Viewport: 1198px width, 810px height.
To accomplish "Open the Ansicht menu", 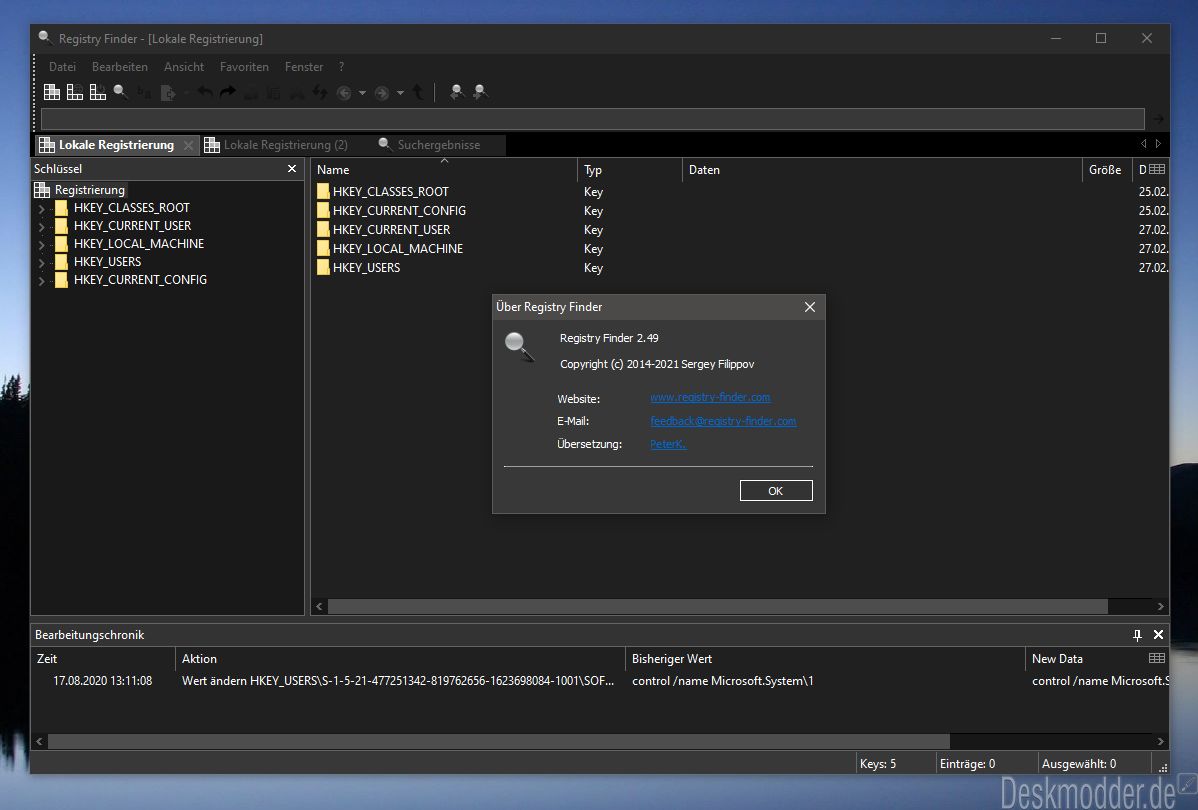I will [184, 67].
